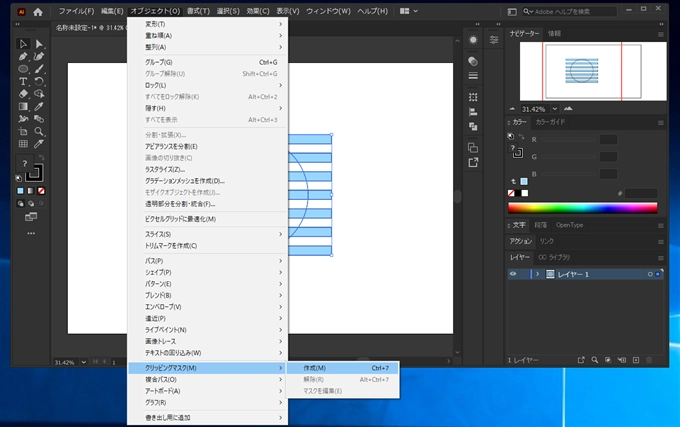Pick a color from the spectrum bar

coord(583,208)
